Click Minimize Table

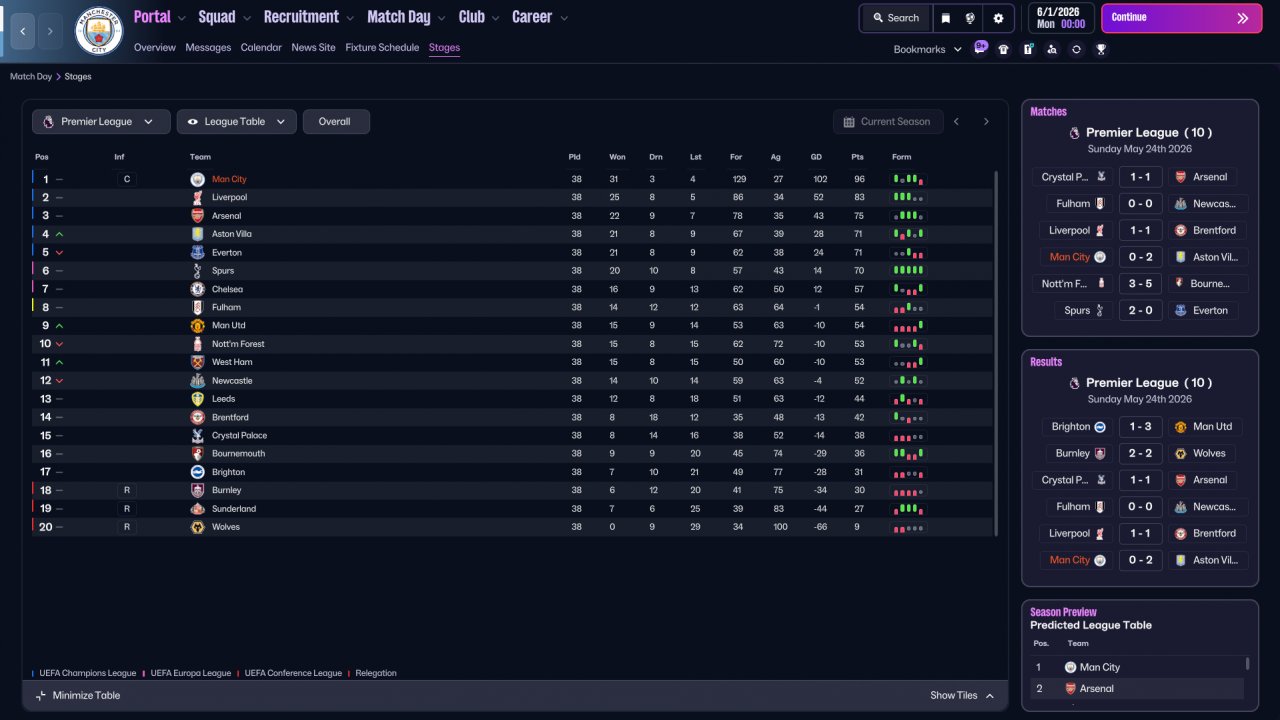(x=78, y=696)
